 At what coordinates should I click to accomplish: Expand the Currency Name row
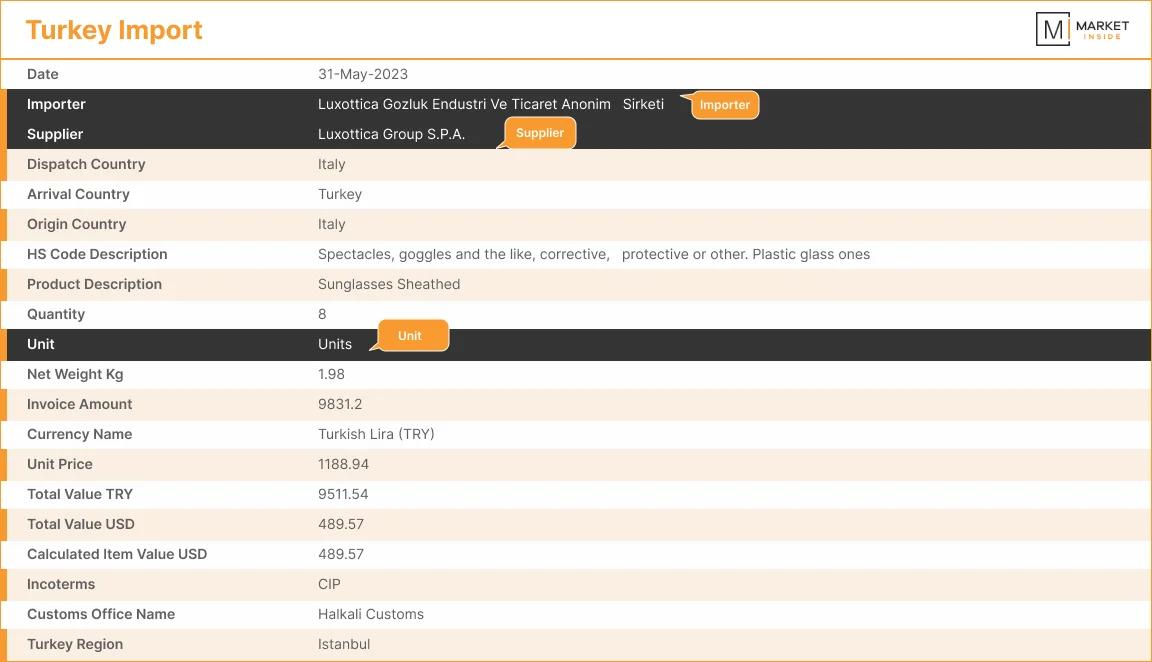point(576,433)
